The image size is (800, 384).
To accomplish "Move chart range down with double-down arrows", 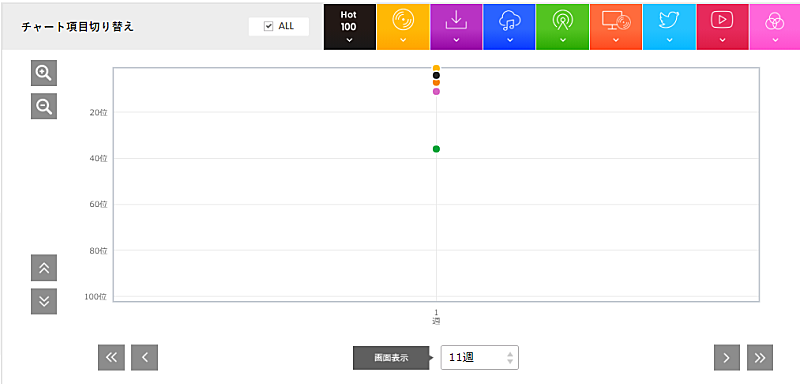I will (44, 301).
